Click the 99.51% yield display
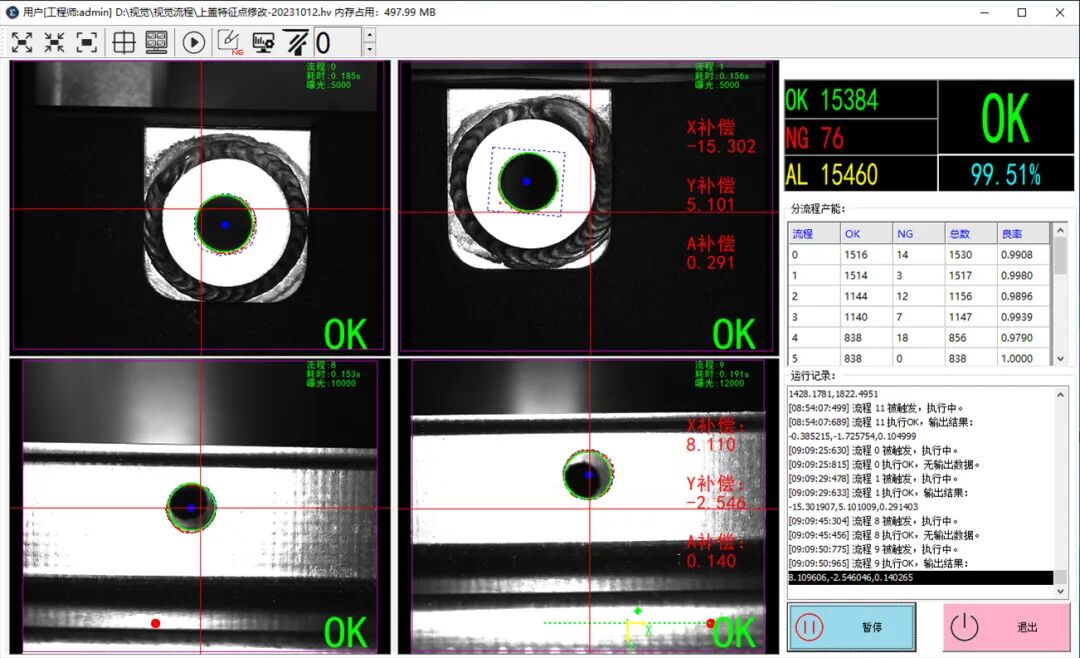Screen dimensions: 1080x658 (1006, 174)
